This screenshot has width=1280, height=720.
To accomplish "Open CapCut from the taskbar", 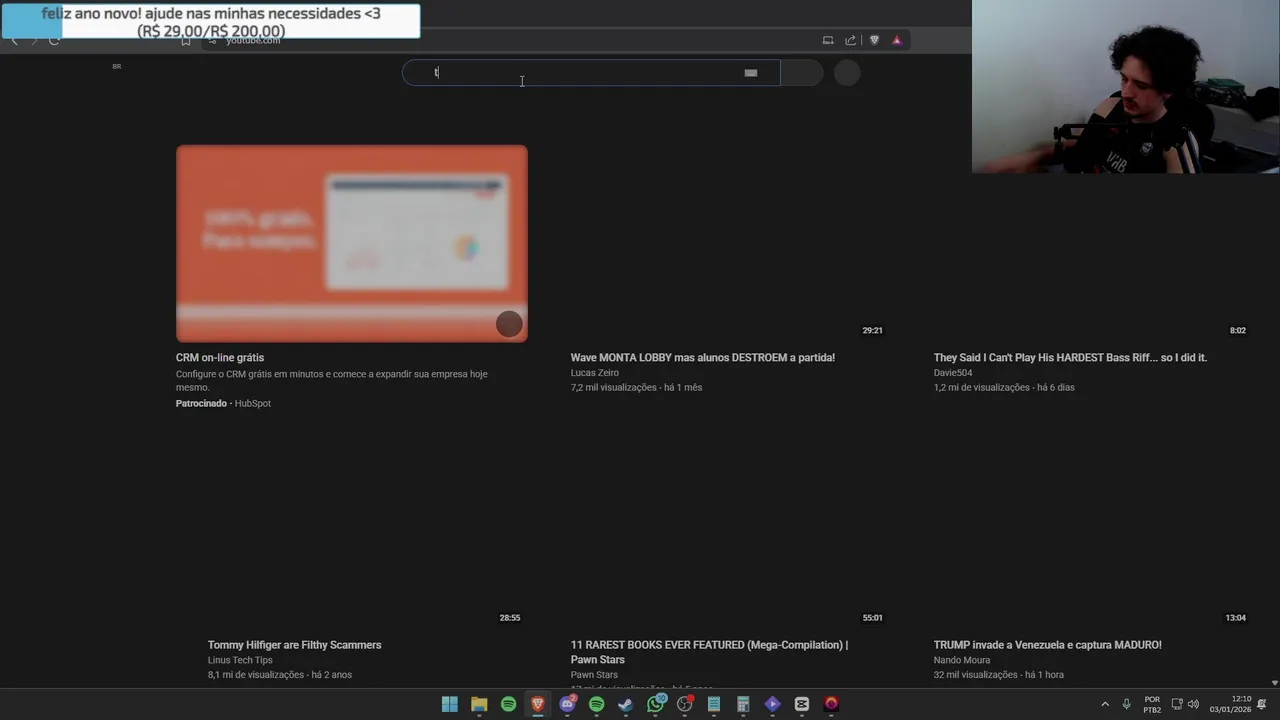I will [x=802, y=704].
